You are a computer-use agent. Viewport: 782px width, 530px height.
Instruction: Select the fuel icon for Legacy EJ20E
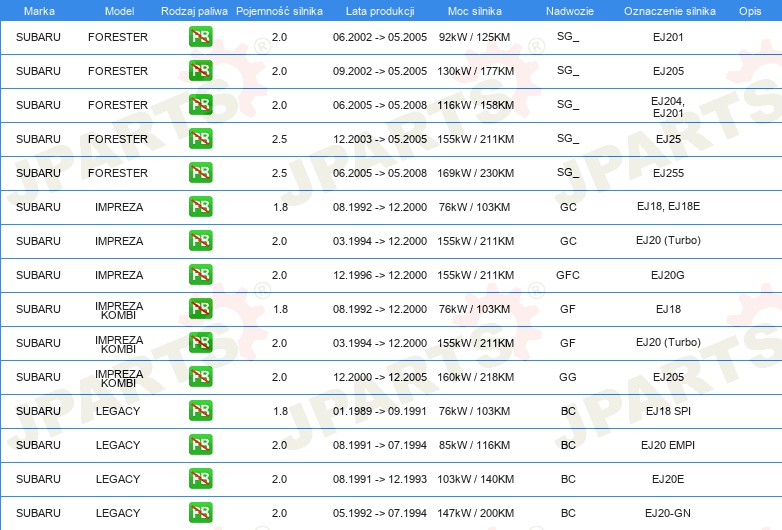(200, 479)
